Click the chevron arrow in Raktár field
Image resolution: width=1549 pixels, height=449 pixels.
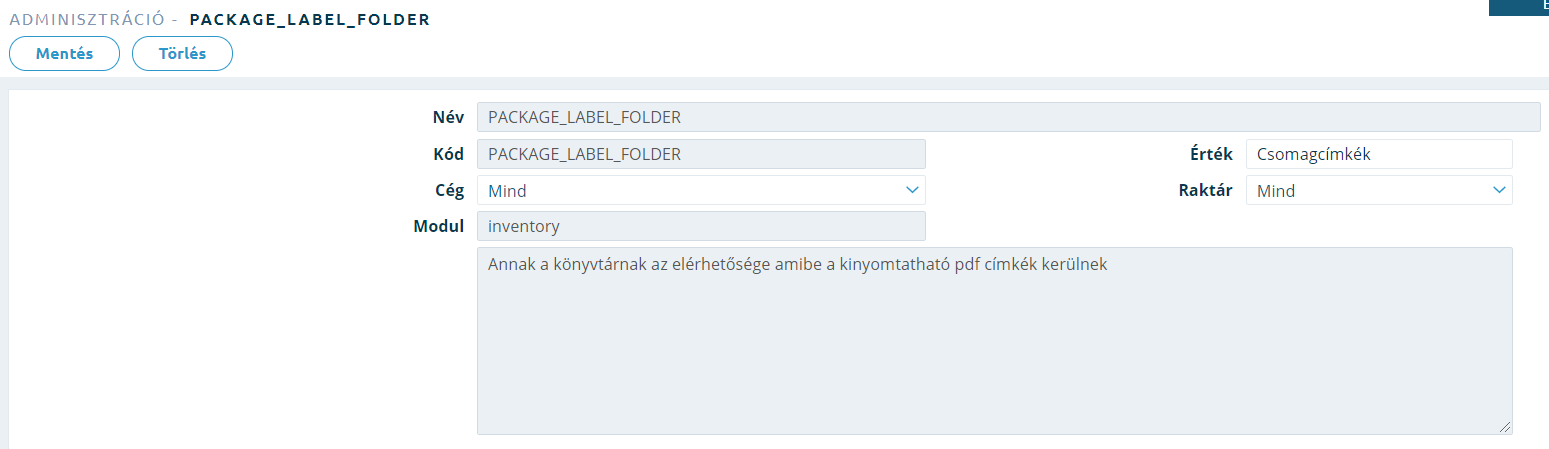(1498, 190)
